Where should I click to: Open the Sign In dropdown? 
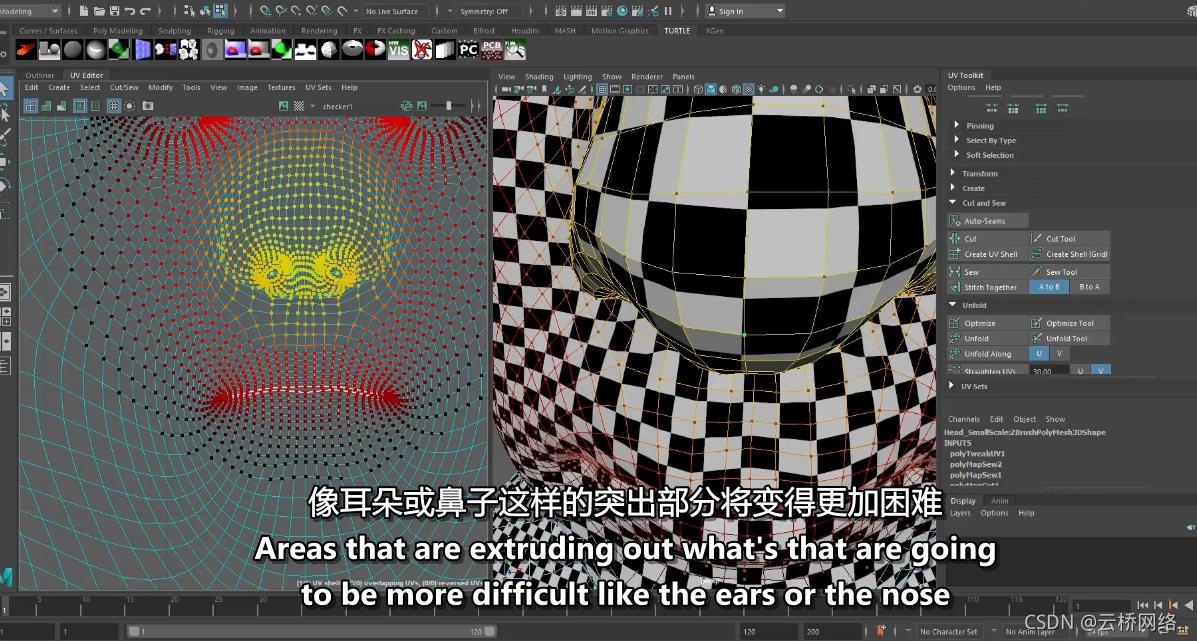744,11
